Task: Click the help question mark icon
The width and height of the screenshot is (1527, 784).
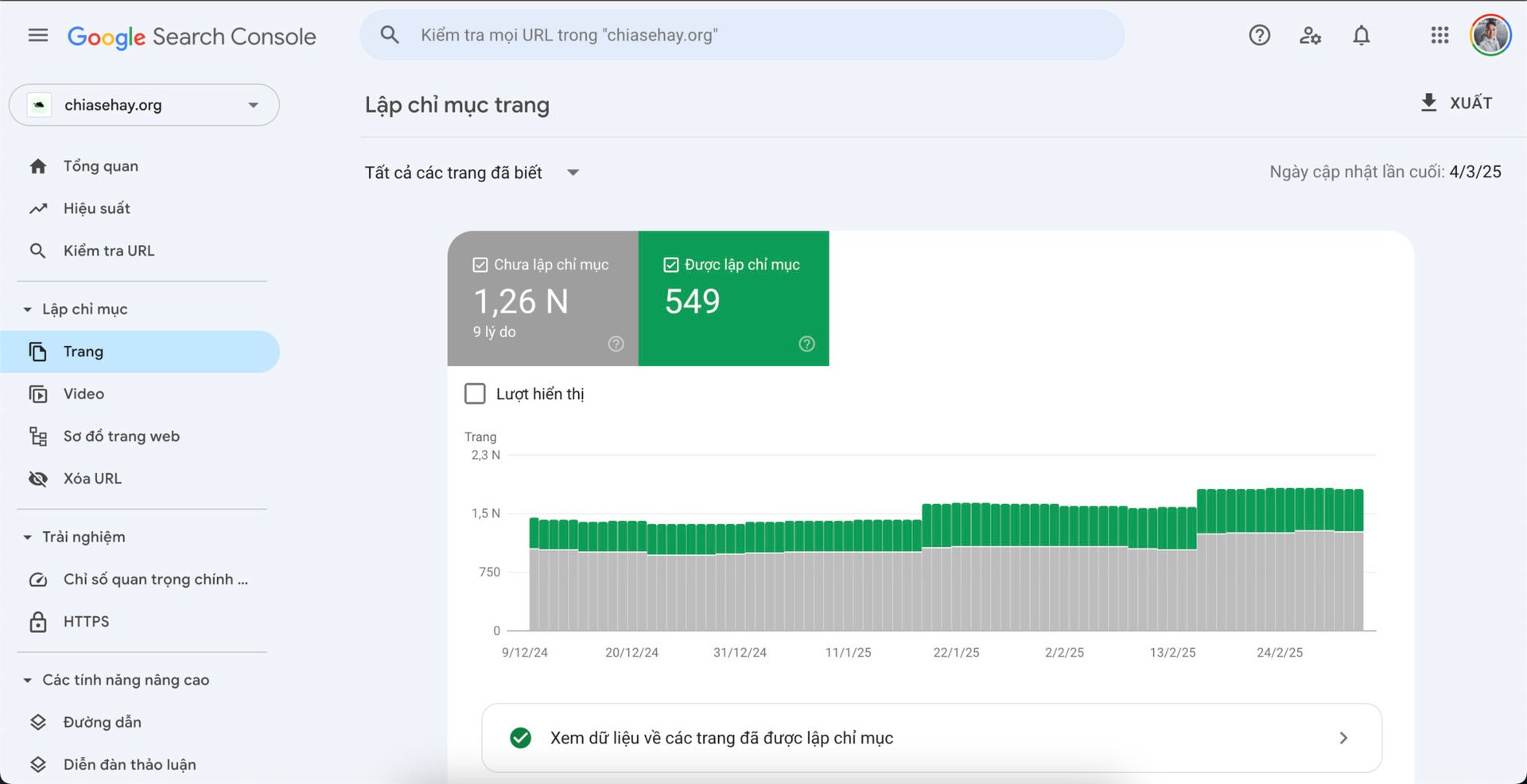Action: [1259, 35]
